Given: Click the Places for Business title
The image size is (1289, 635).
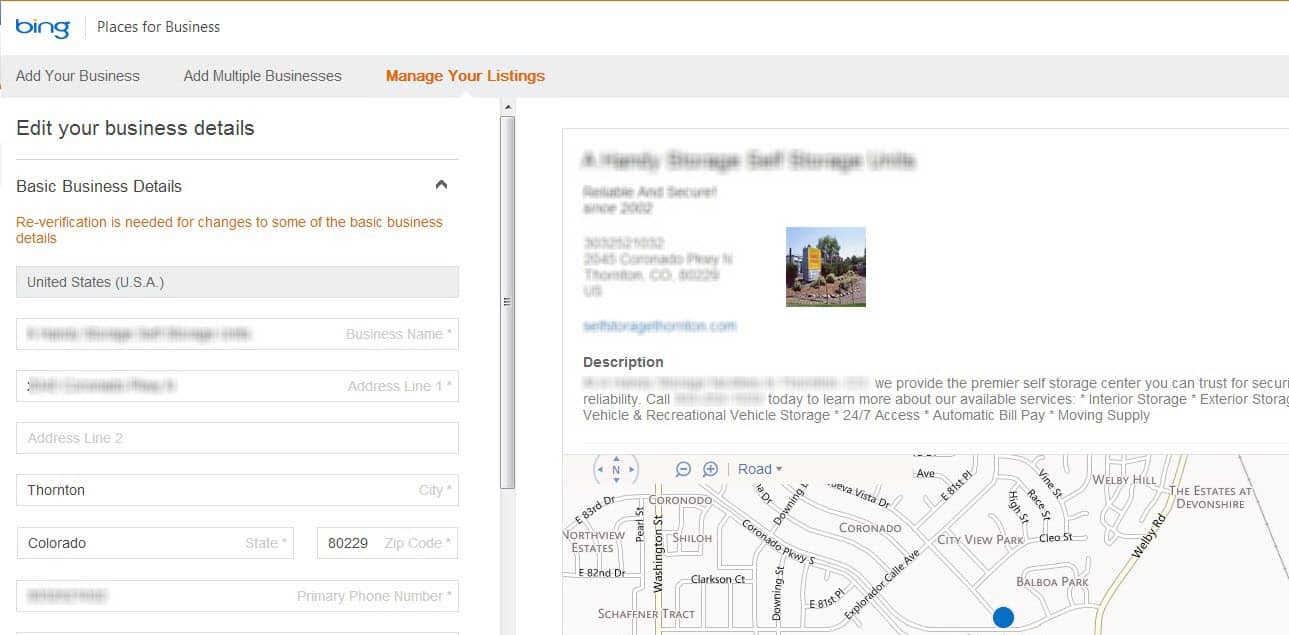Looking at the screenshot, I should point(159,27).
